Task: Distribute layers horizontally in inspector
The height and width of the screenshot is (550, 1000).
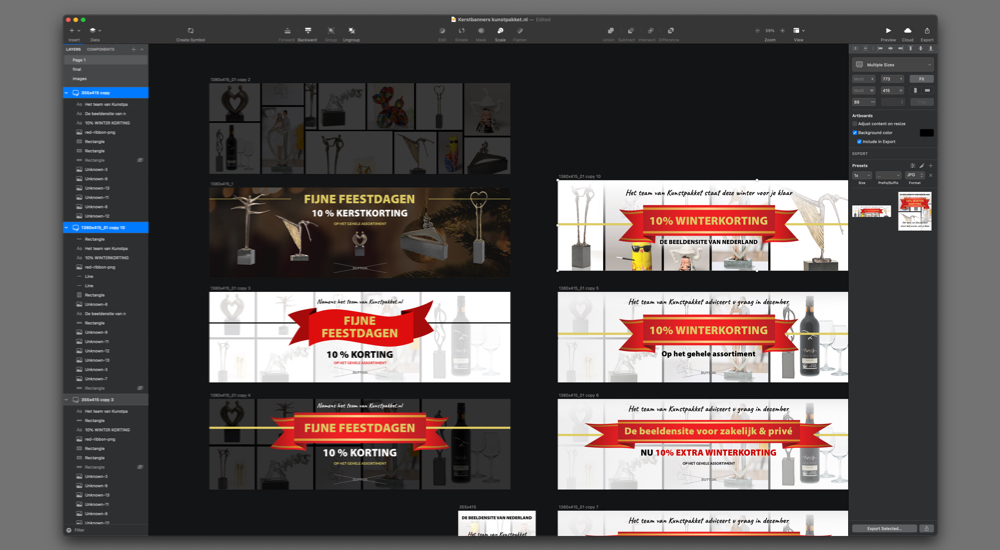Action: point(855,48)
